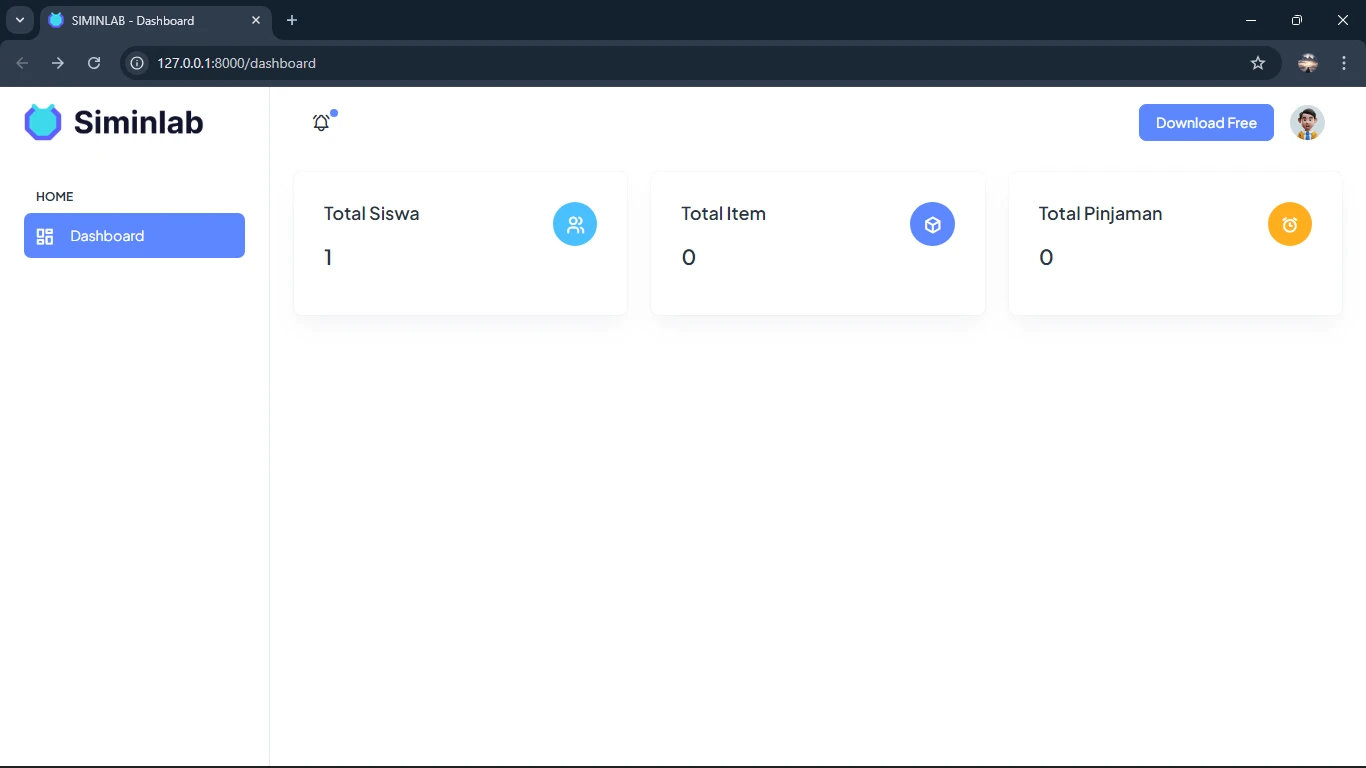Click the Siminlab brand name link
Image resolution: width=1366 pixels, height=768 pixels.
point(138,122)
